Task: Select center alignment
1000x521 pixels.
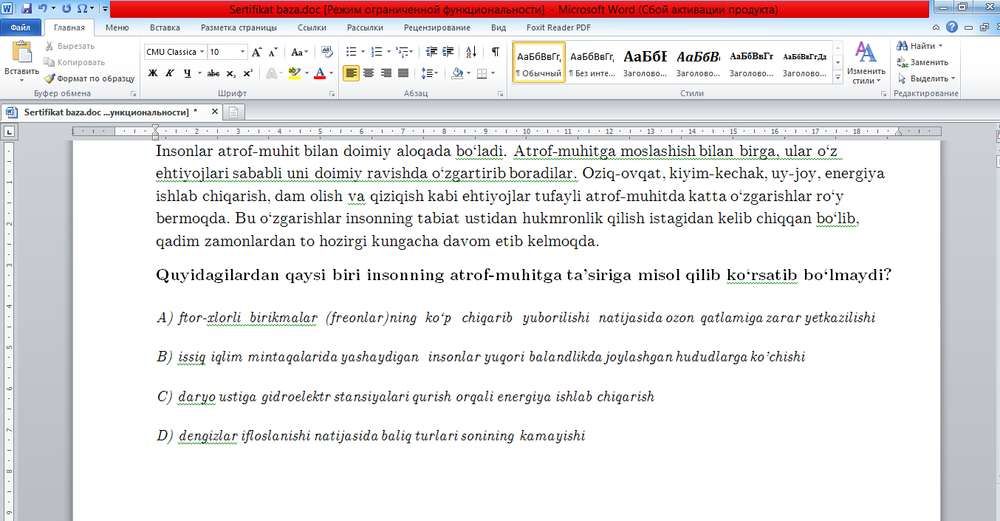Action: 368,73
